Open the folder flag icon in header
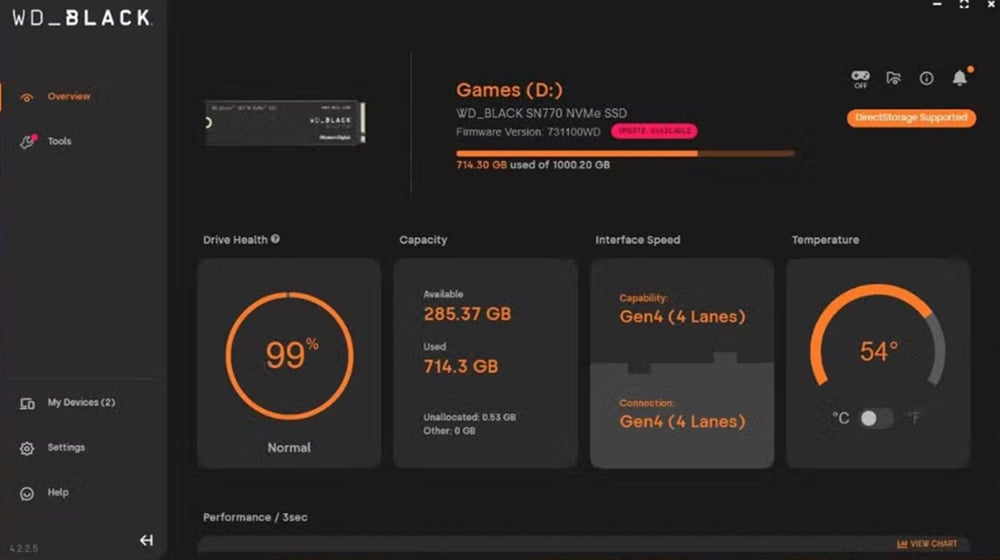 [x=893, y=78]
